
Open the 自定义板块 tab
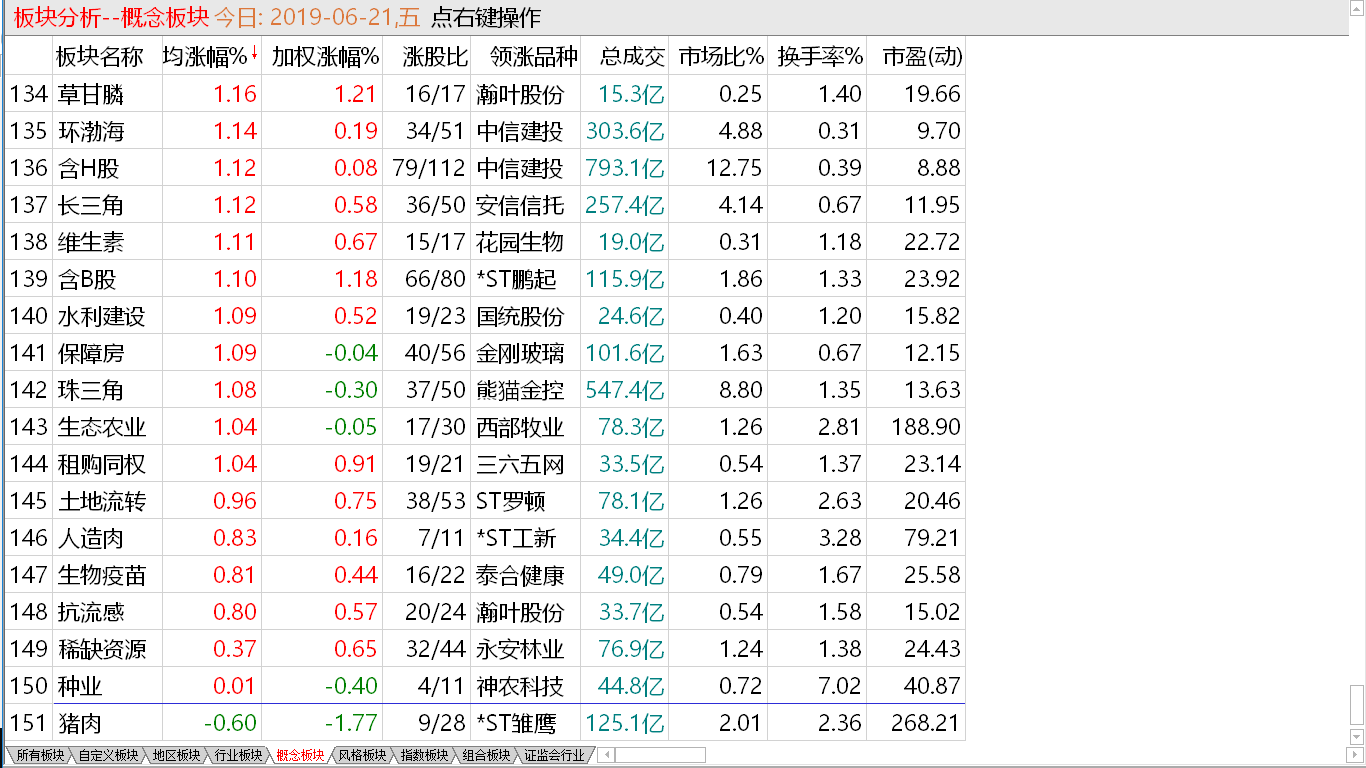[107, 755]
